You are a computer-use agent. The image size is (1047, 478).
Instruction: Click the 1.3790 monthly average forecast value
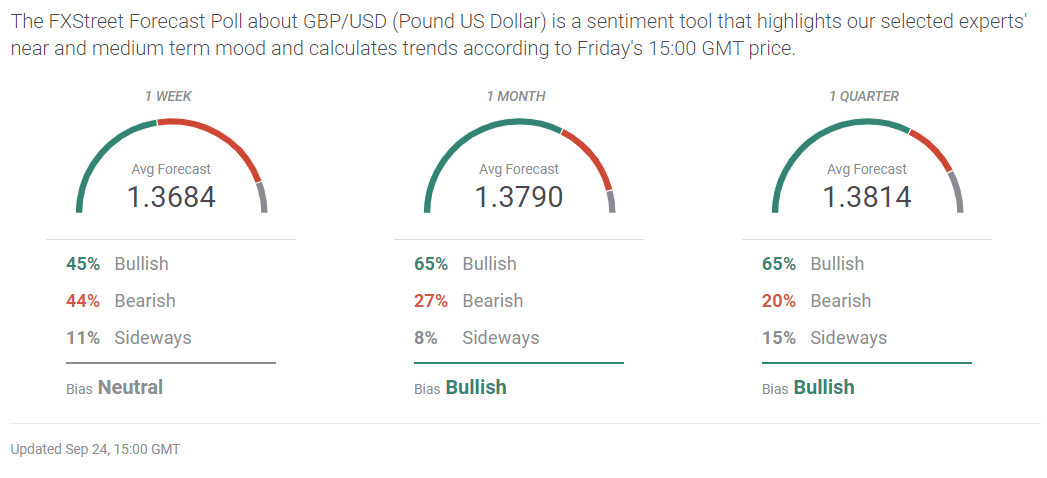[x=519, y=197]
